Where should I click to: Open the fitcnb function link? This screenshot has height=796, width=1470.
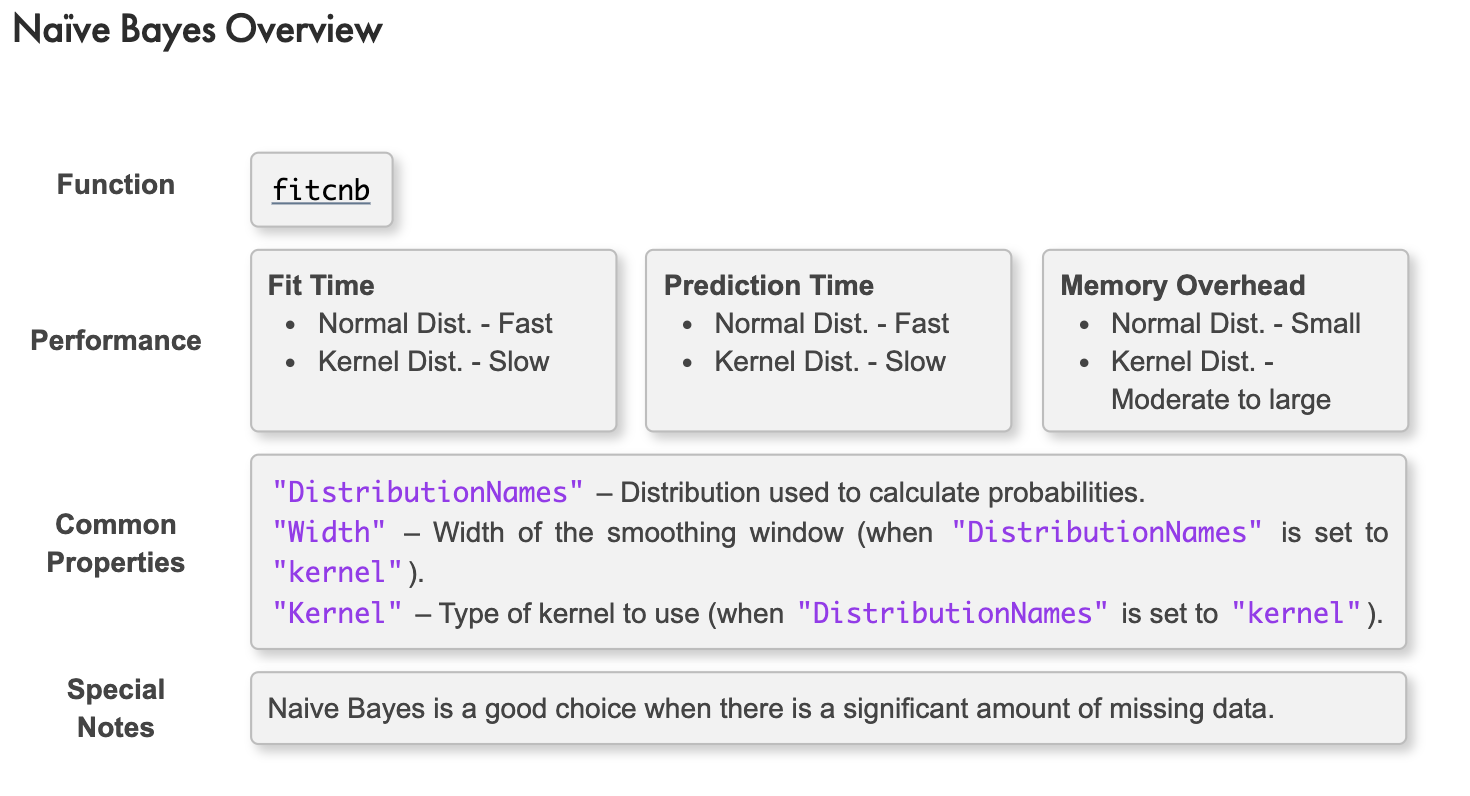click(321, 189)
